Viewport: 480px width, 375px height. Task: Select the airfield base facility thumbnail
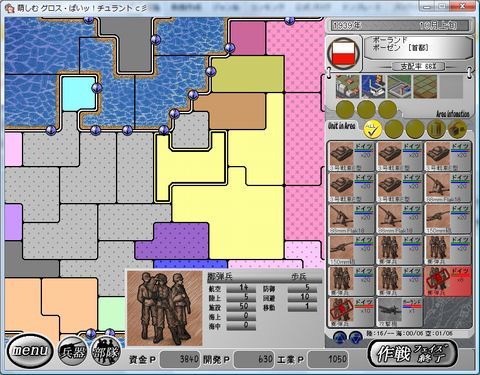click(399, 87)
